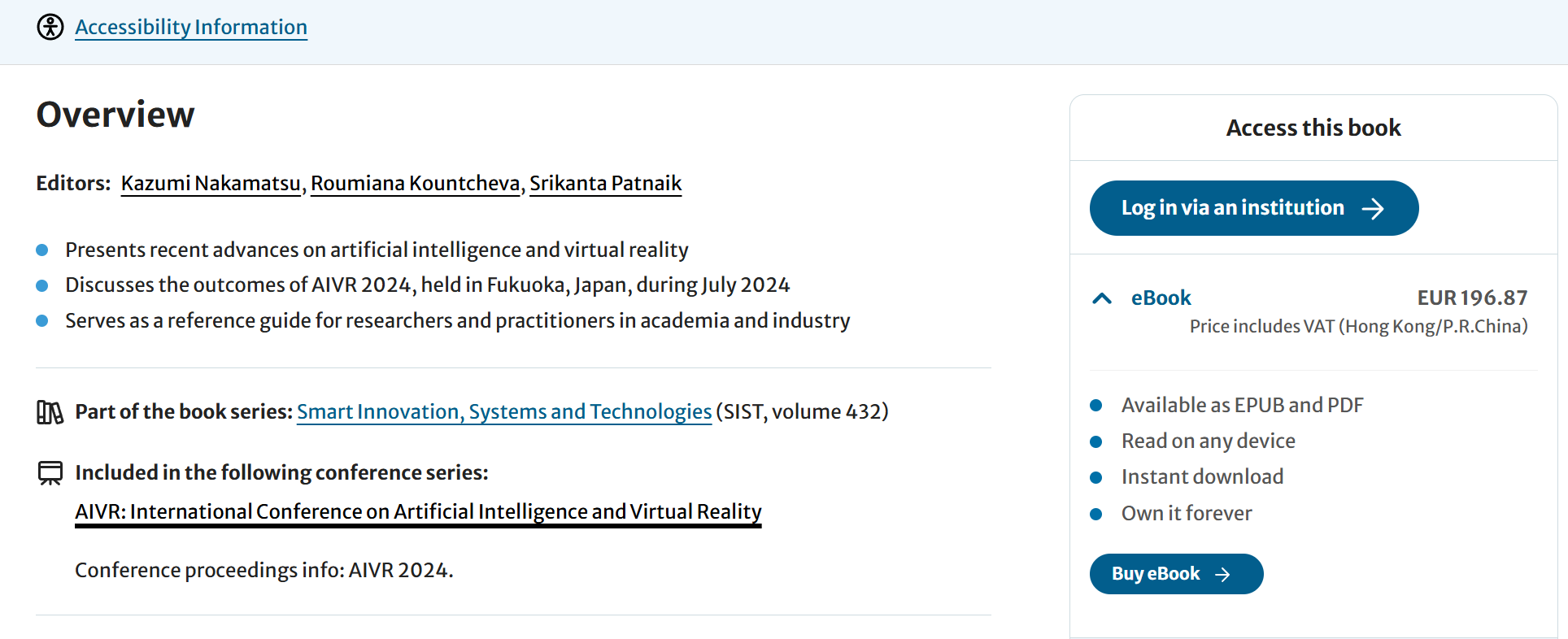The height and width of the screenshot is (639, 1568).
Task: Click the Access this book heading
Action: (1313, 128)
